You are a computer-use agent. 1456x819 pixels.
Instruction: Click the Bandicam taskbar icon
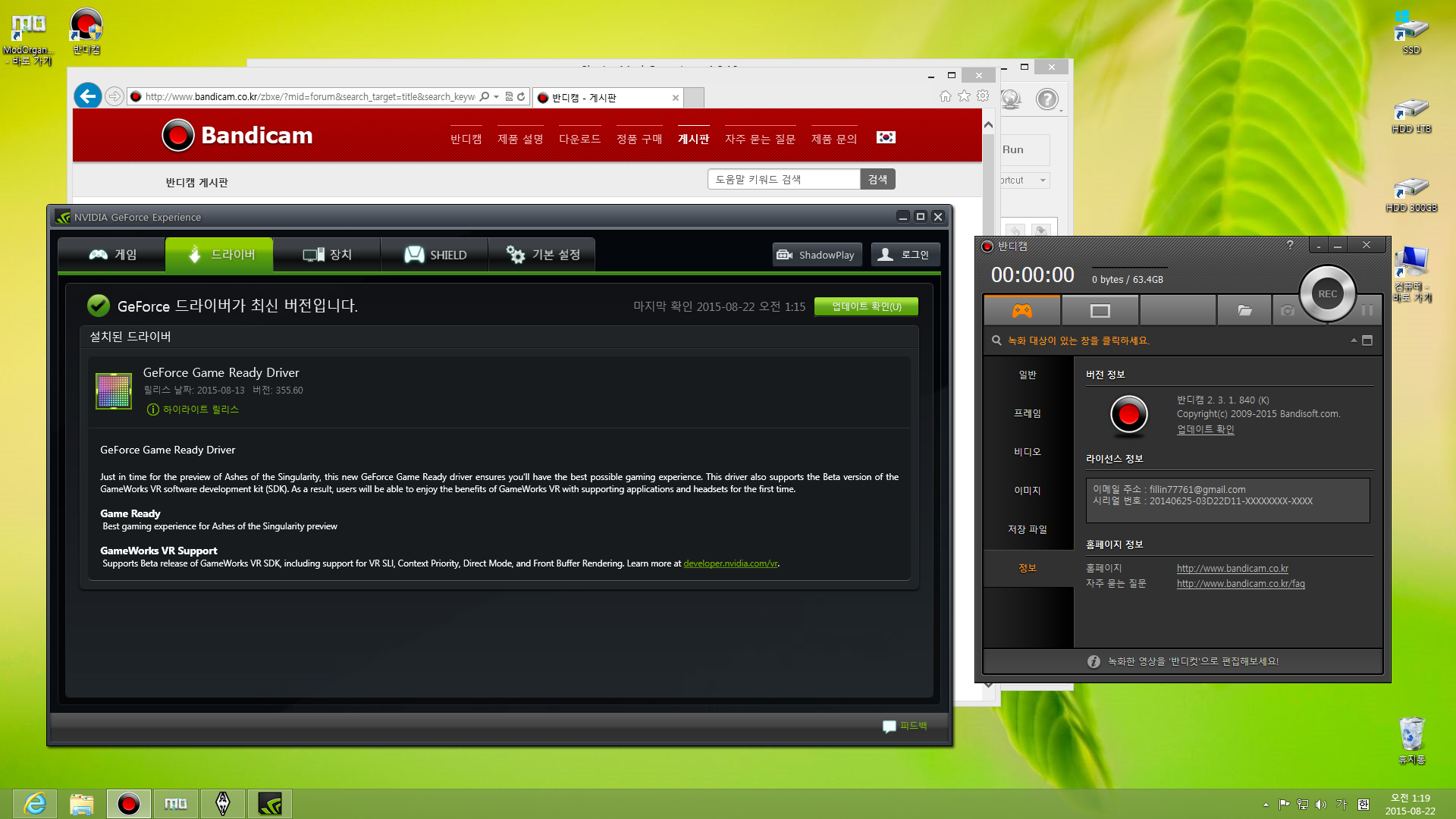[129, 804]
